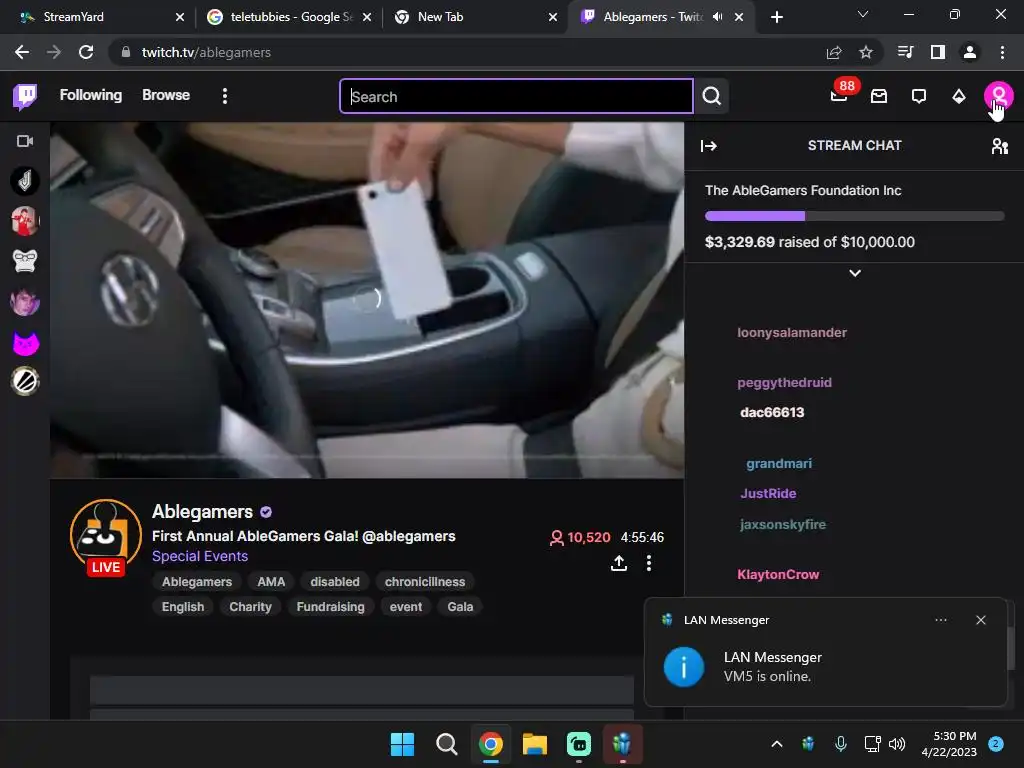Select the English tag
Image resolution: width=1024 pixels, height=768 pixels.
coord(183,607)
